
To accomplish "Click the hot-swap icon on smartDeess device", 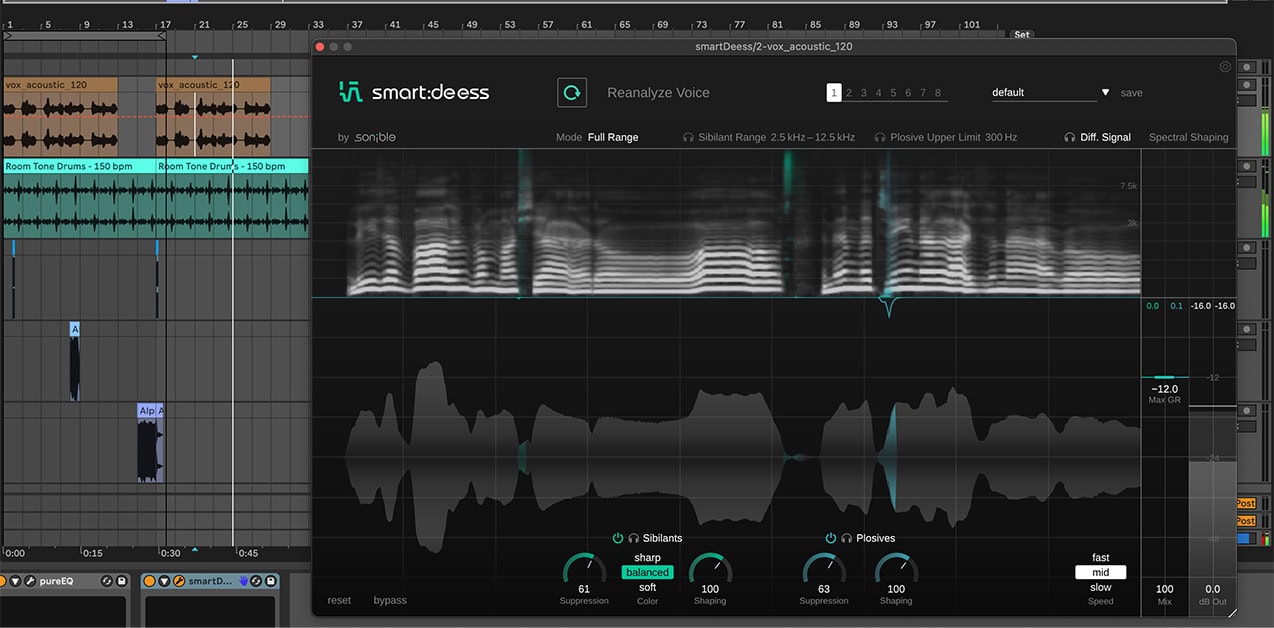I will 255,581.
